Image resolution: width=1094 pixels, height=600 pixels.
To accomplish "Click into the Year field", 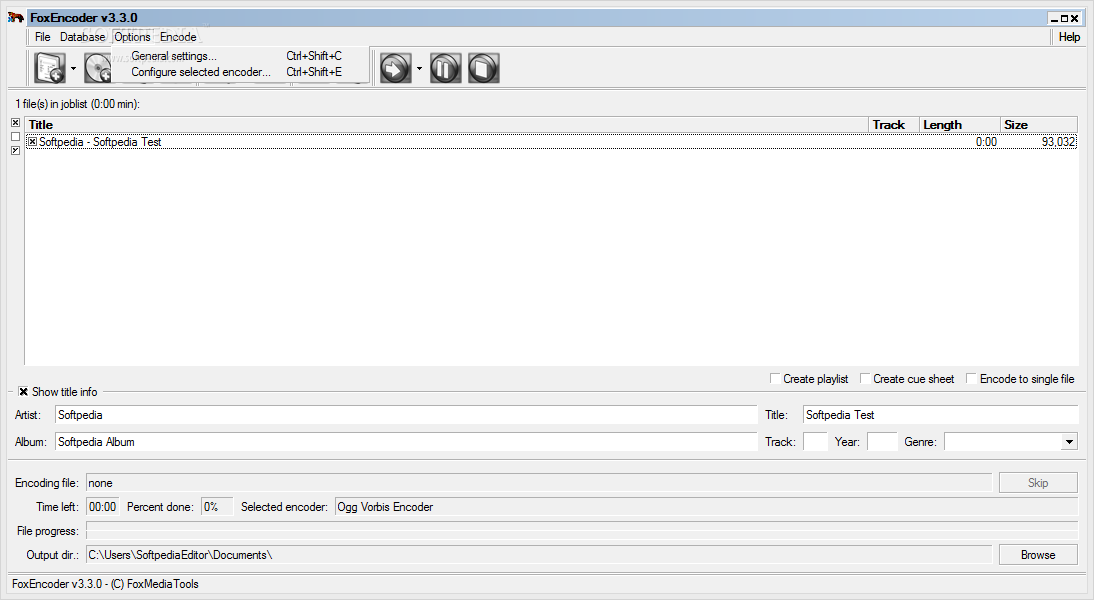I will [882, 442].
